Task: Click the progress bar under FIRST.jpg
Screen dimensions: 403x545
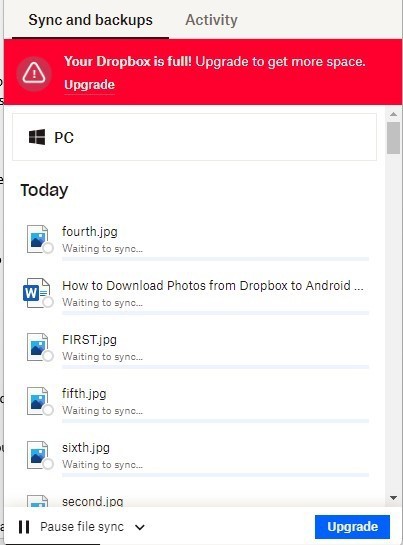Action: [215, 367]
